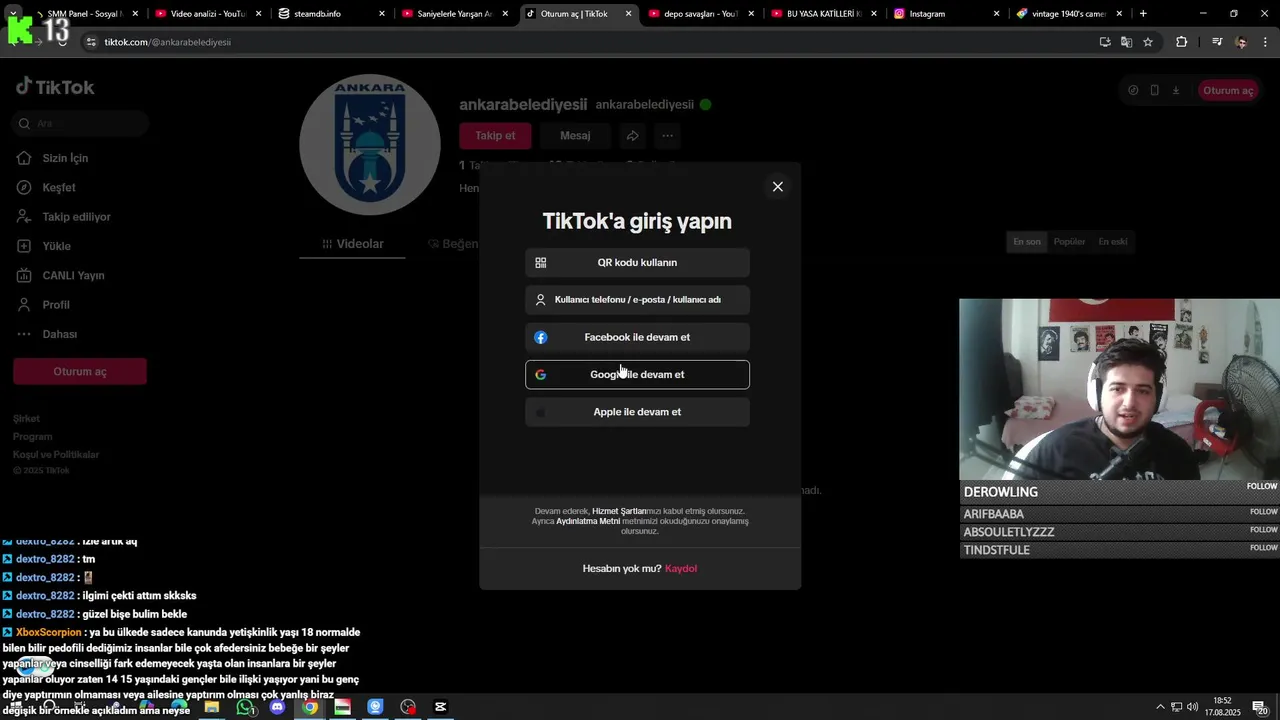Viewport: 1280px width, 720px height.
Task: Click the Mesaj button on profile
Action: [575, 136]
